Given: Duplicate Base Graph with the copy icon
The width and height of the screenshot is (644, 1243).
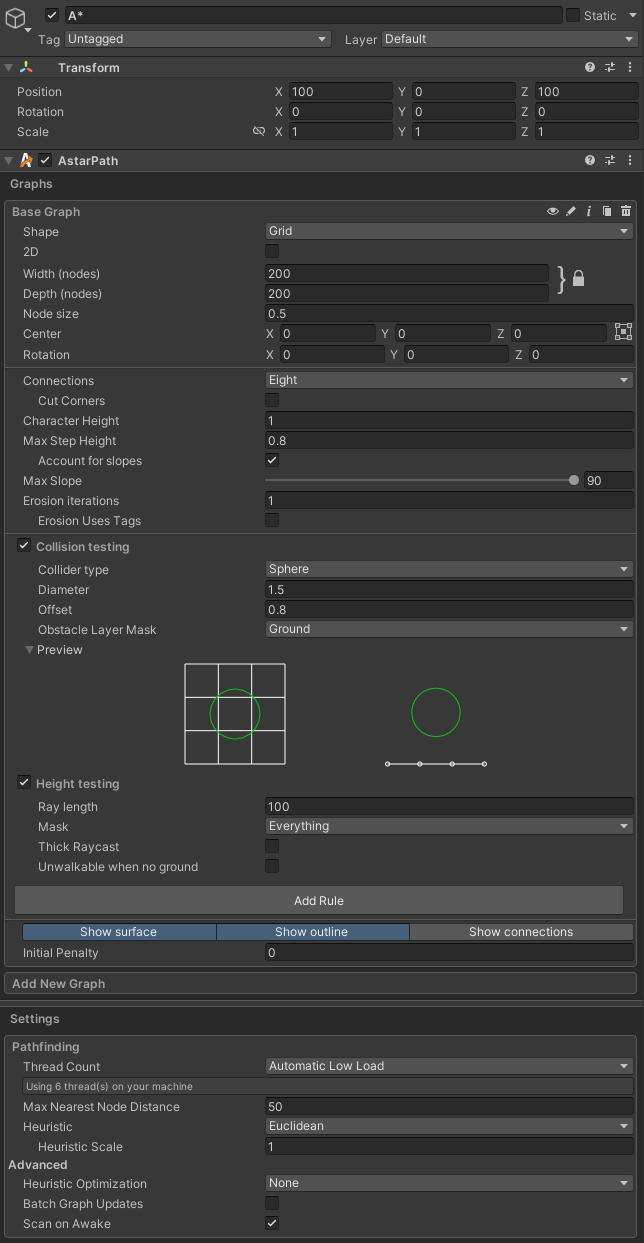Looking at the screenshot, I should [x=607, y=211].
